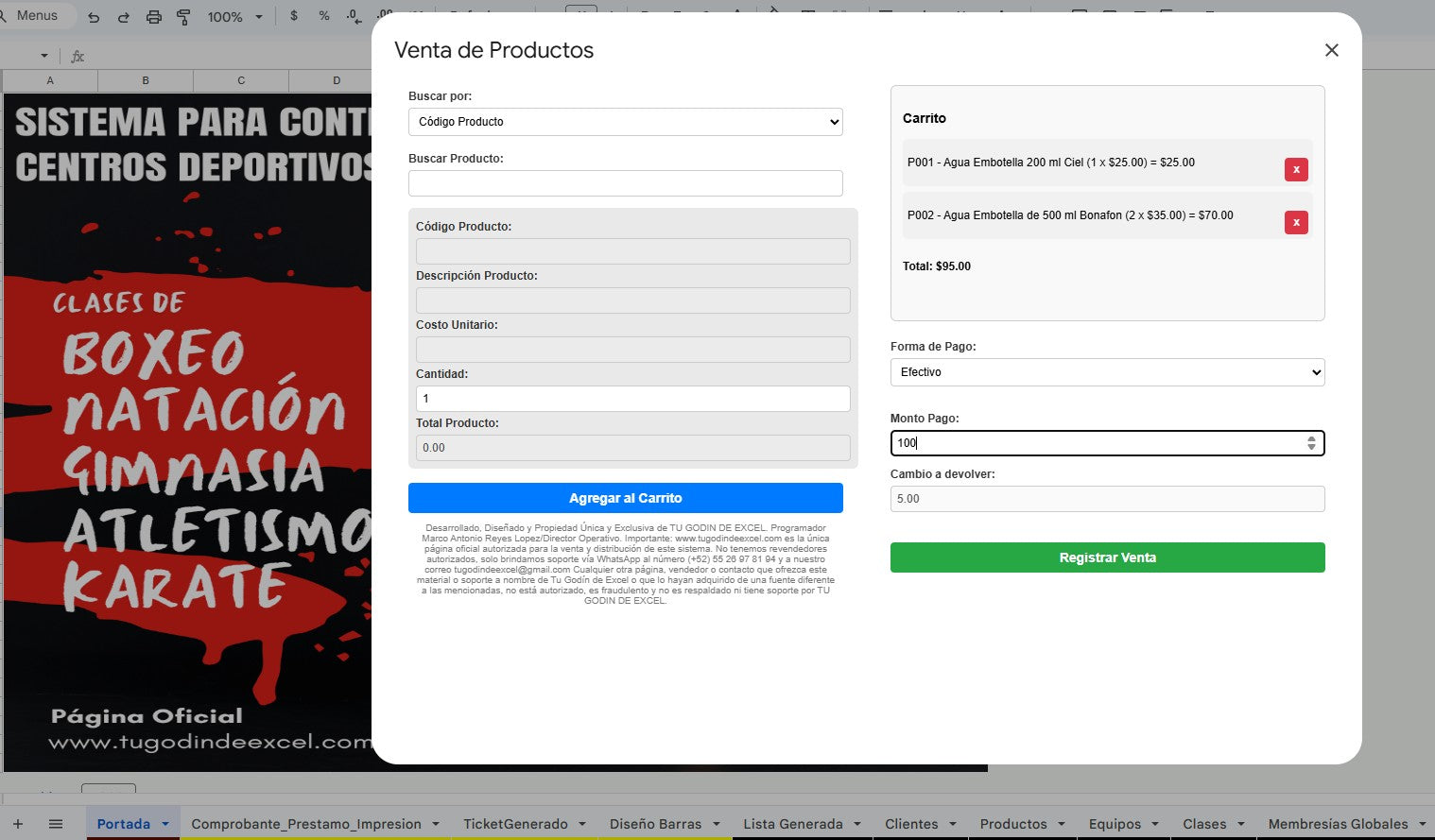Switch to the Lista Generada sheet tab
This screenshot has height=840, width=1435.
tap(793, 824)
